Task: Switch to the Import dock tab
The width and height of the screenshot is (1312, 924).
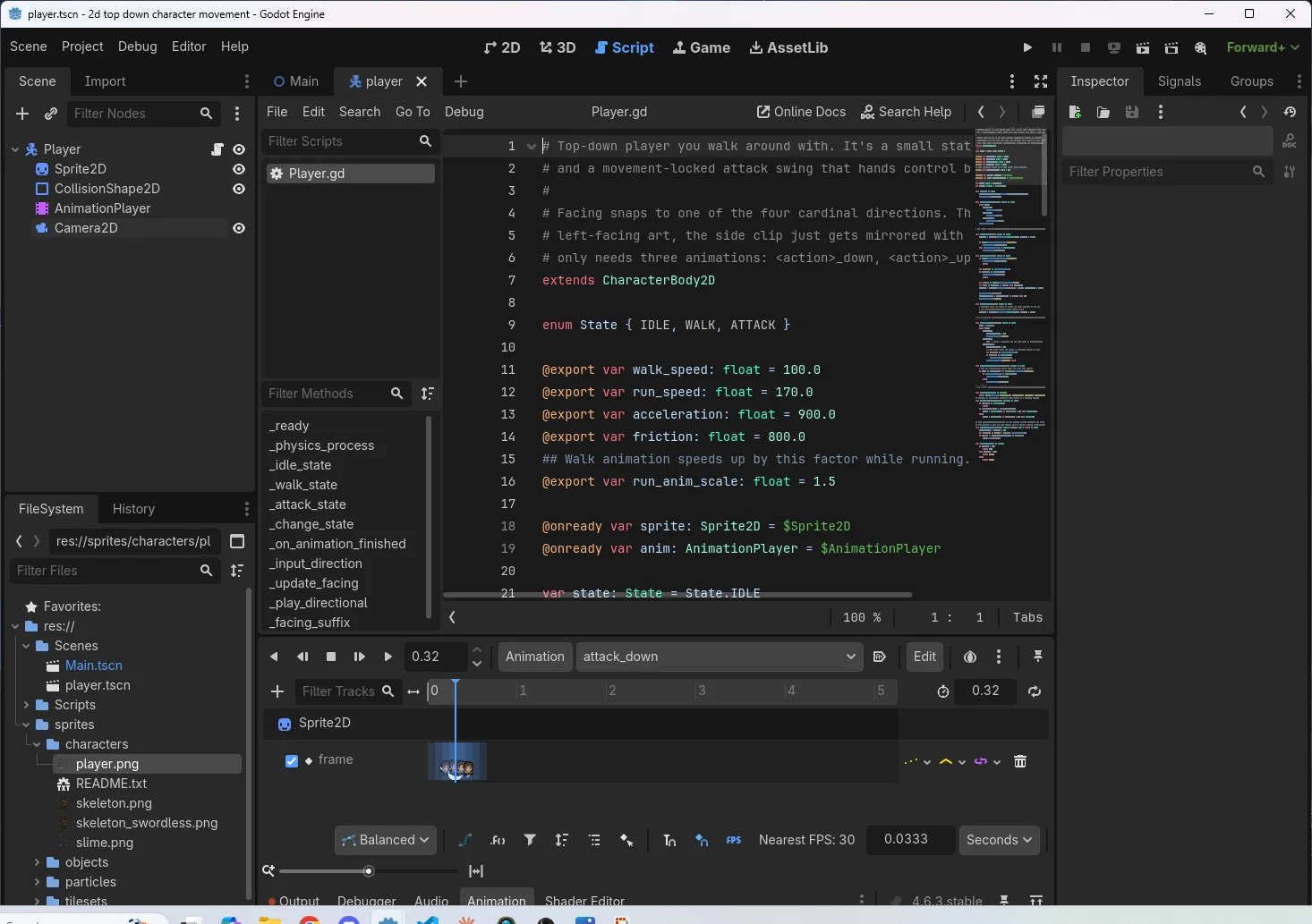Action: pos(105,81)
